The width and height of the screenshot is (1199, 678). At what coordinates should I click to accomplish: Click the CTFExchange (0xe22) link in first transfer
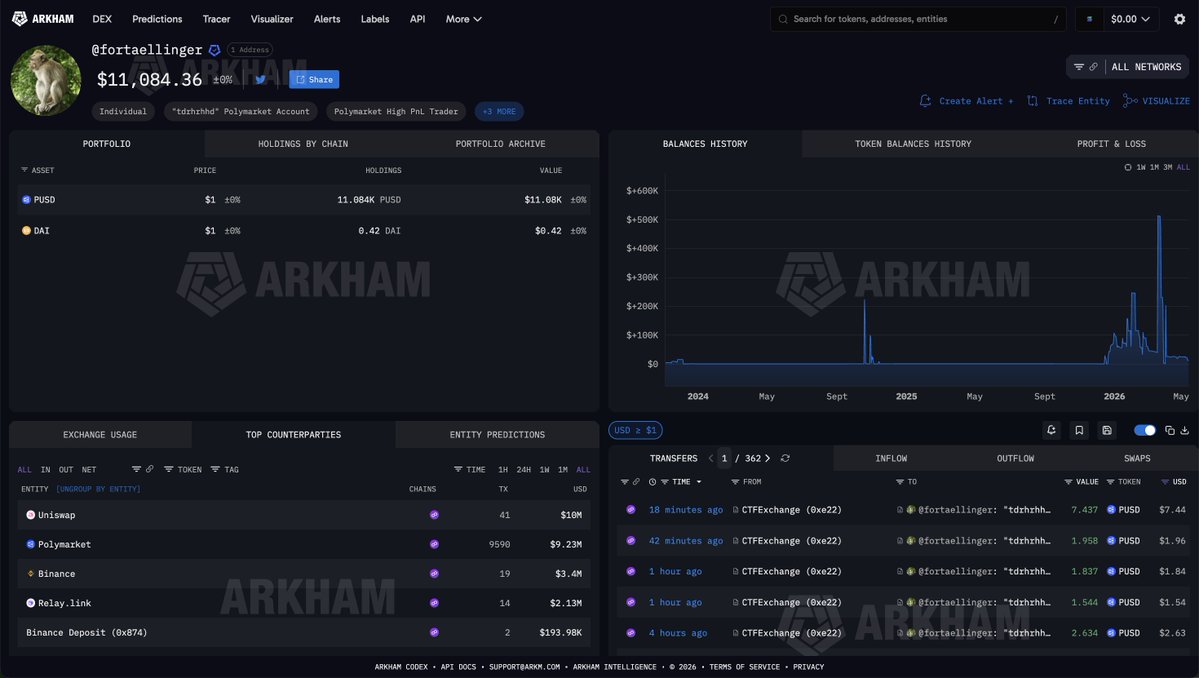click(x=791, y=510)
